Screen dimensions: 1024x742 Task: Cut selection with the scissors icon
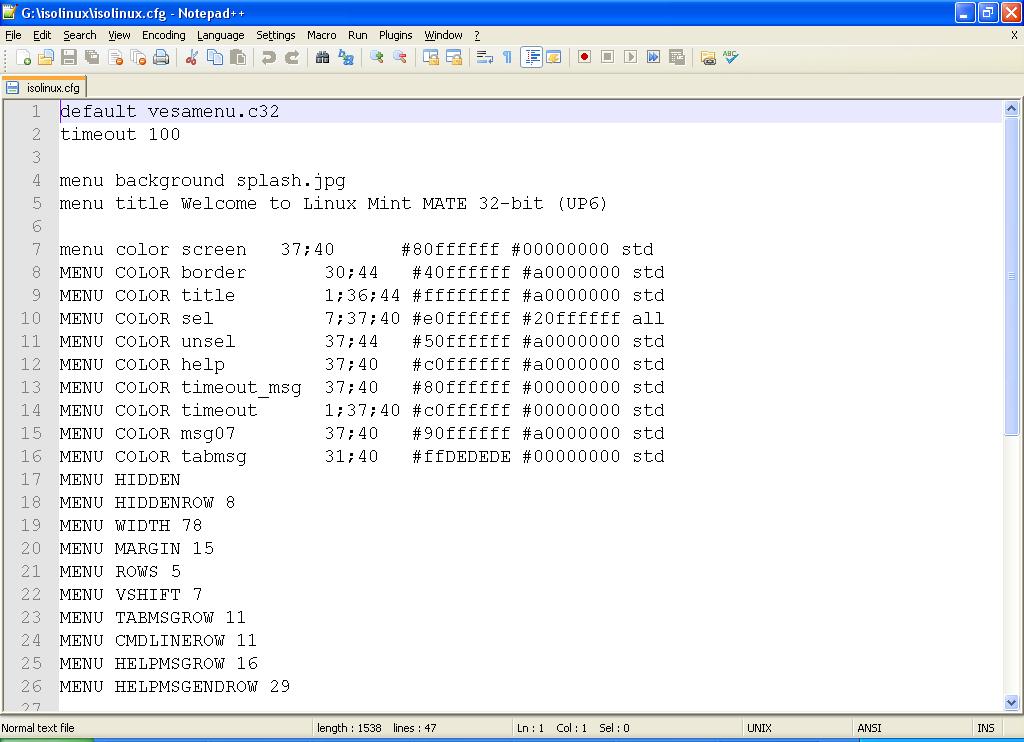[x=191, y=58]
